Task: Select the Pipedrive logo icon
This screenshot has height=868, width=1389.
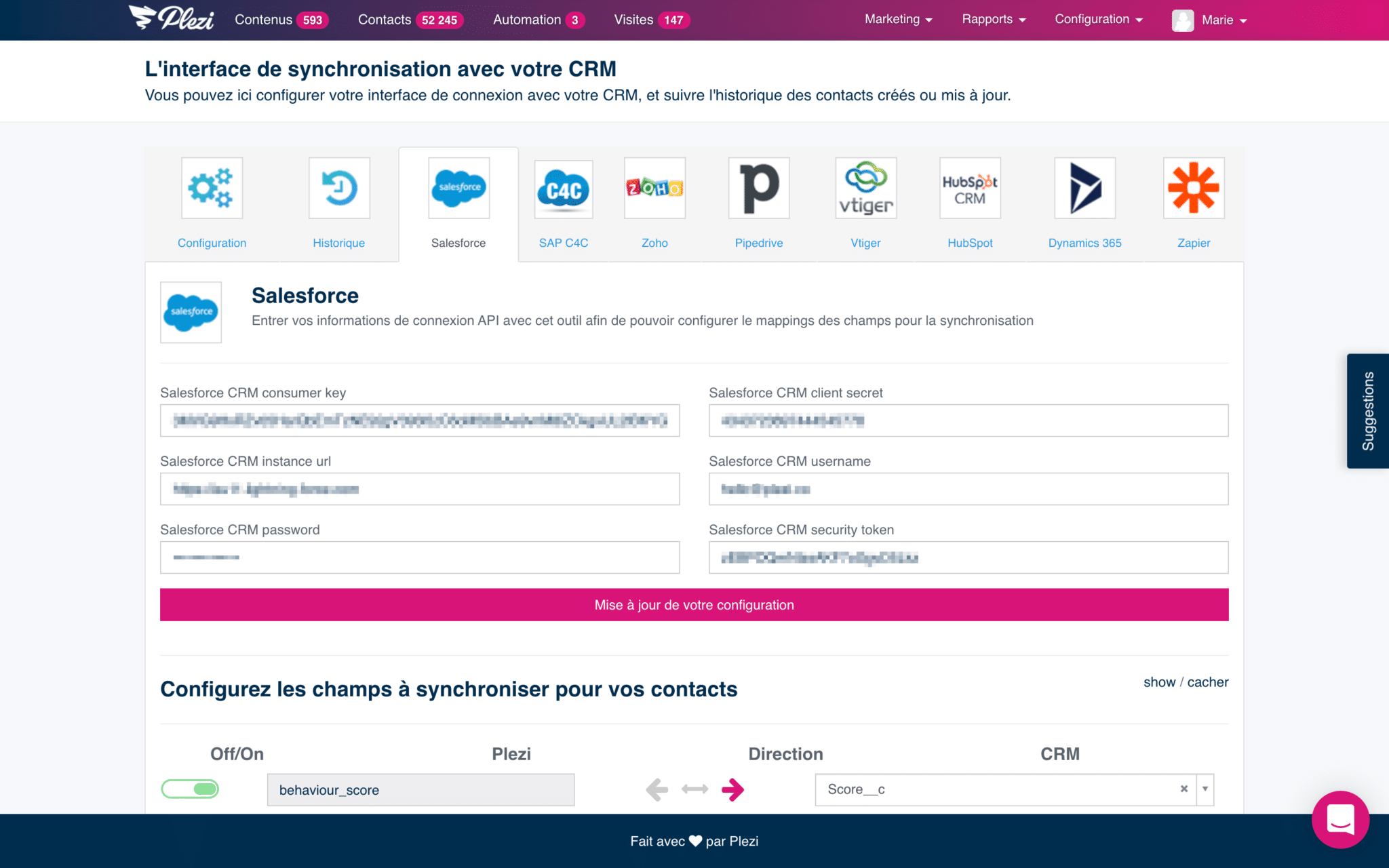Action: (759, 188)
